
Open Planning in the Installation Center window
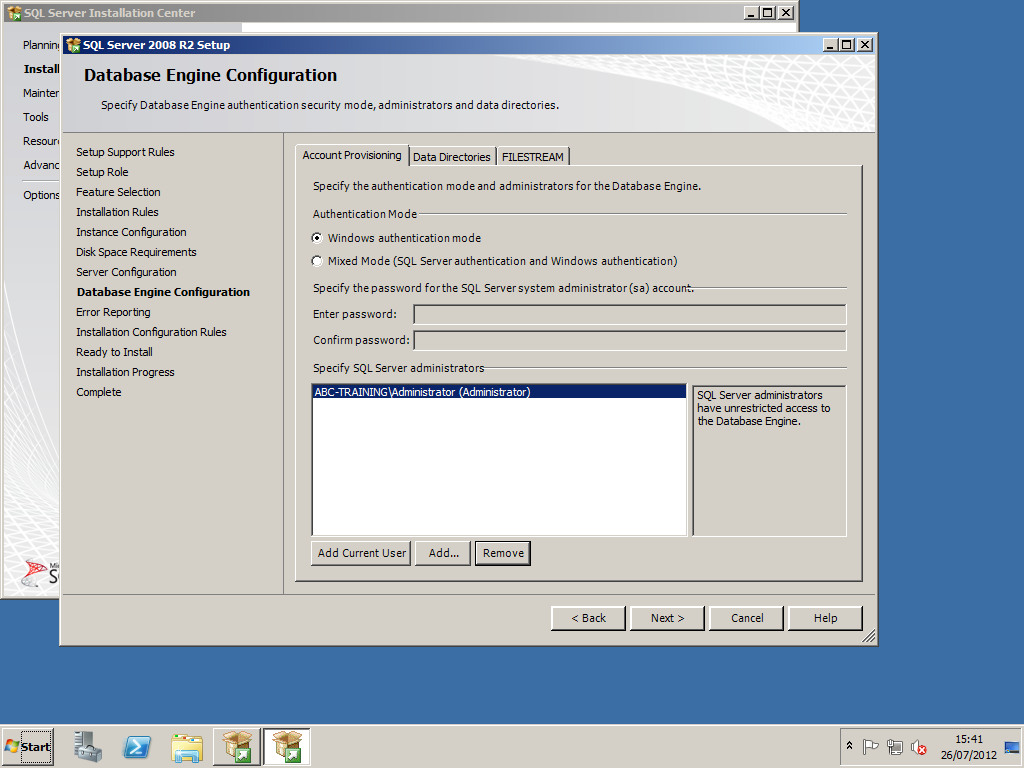(x=40, y=45)
